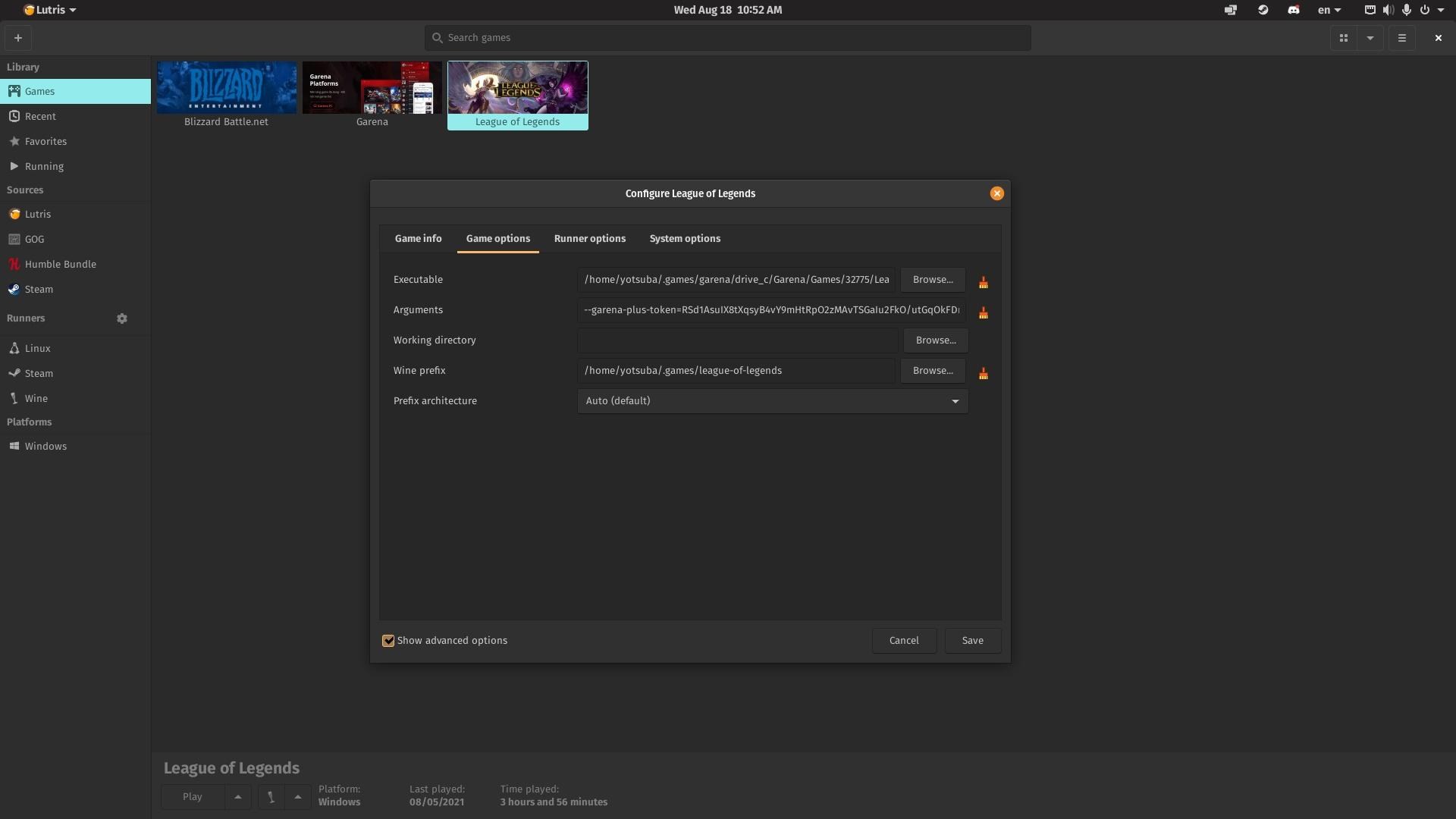Expand the Play button options arrow

coord(237,797)
